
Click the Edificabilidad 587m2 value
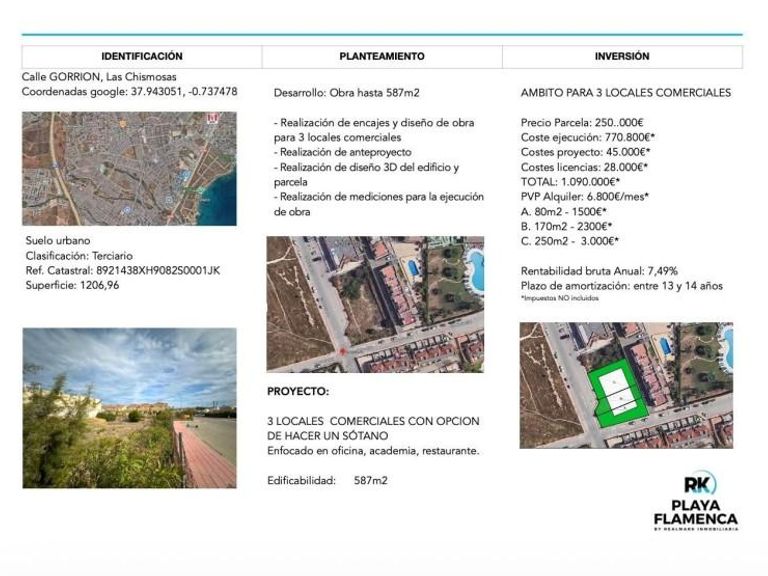[x=371, y=480]
